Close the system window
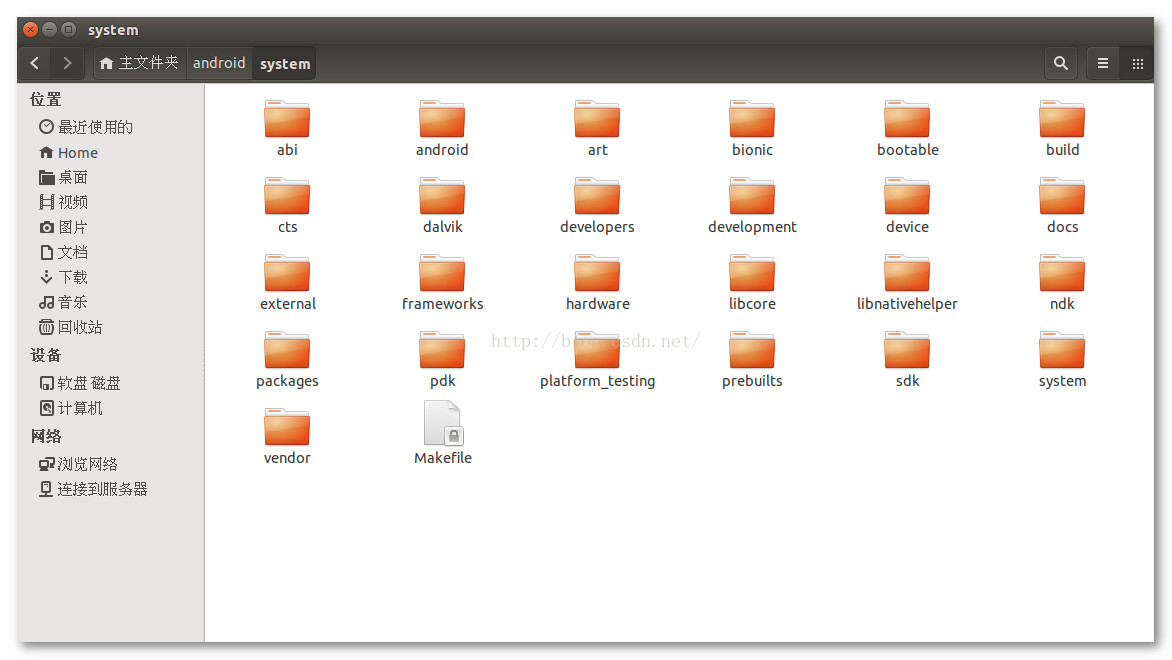The image size is (1172, 660). pos(31,29)
